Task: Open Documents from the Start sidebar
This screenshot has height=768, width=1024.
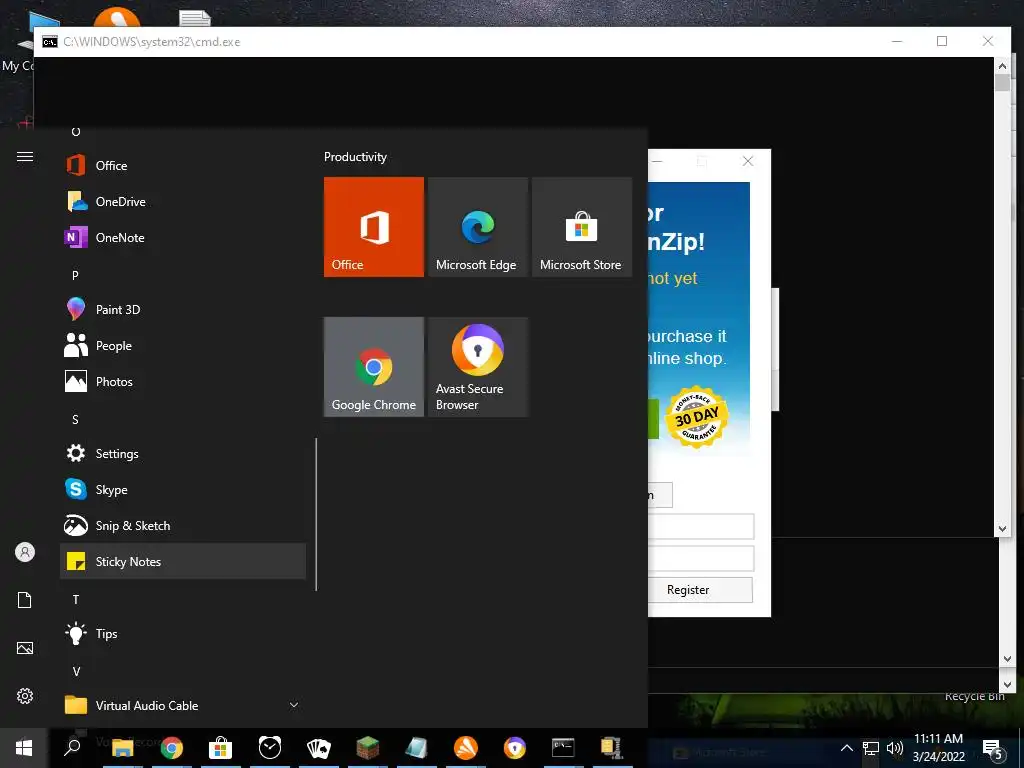Action: [25, 600]
